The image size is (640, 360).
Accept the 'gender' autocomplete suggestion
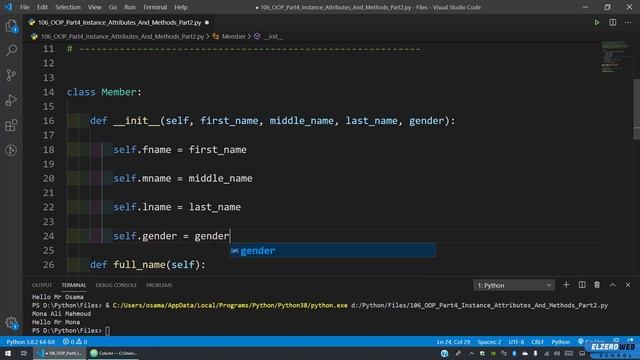[x=332, y=250]
